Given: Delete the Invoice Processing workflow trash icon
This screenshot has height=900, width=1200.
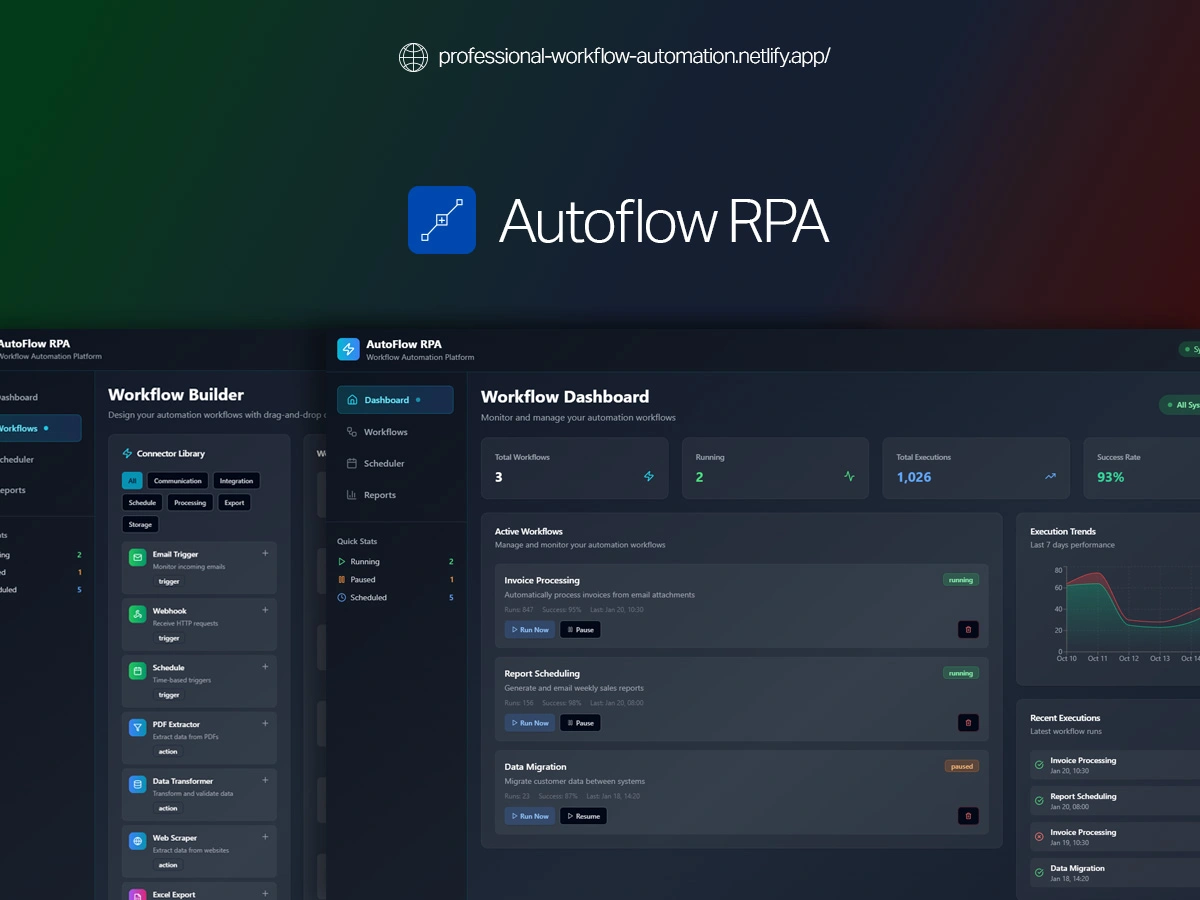Looking at the screenshot, I should click(968, 630).
